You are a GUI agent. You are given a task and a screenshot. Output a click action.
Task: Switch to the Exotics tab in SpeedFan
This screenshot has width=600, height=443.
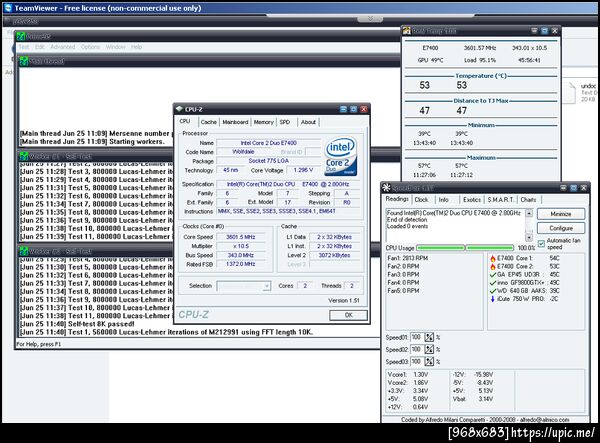pos(472,200)
